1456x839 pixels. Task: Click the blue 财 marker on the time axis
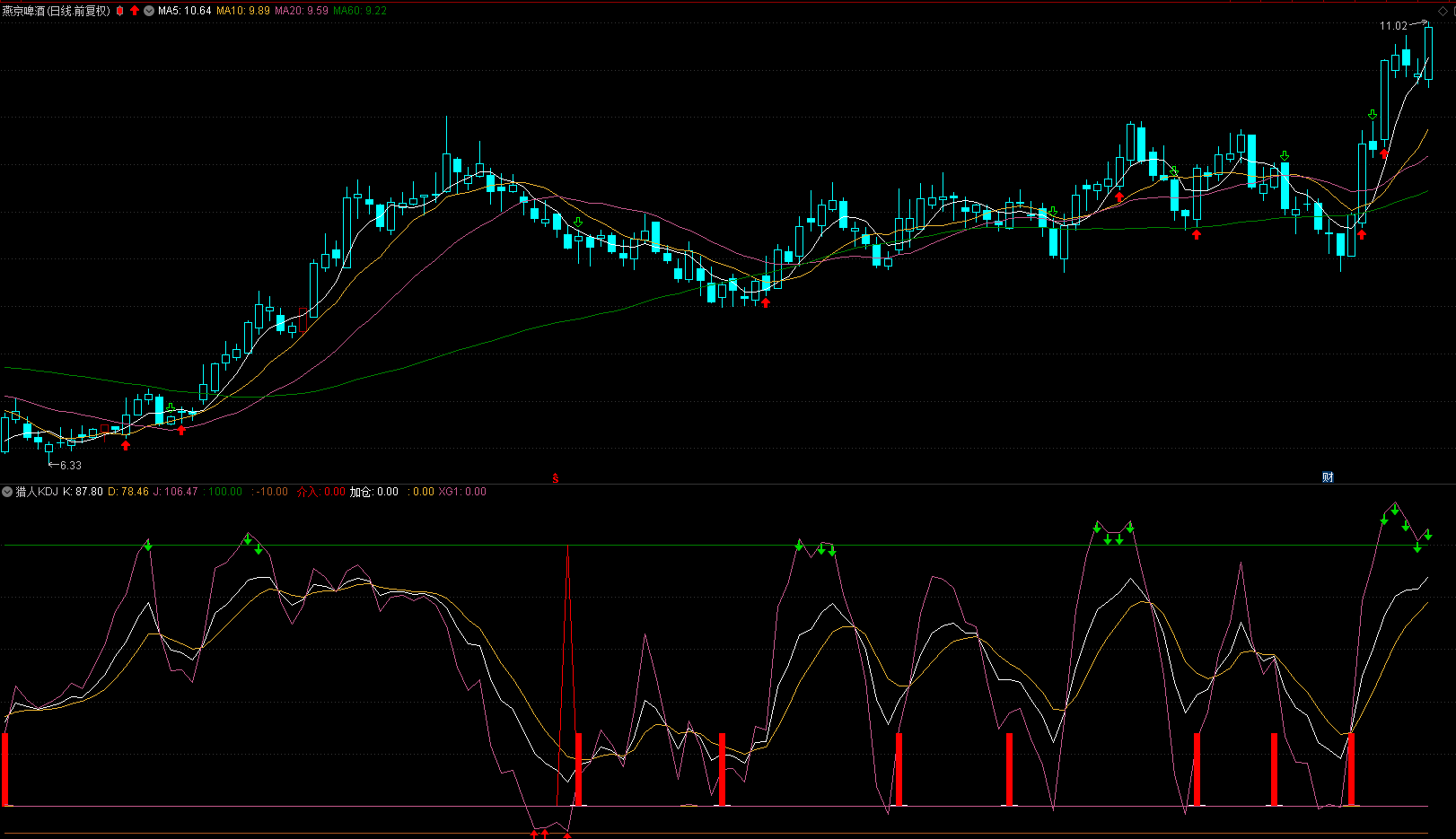[1328, 477]
